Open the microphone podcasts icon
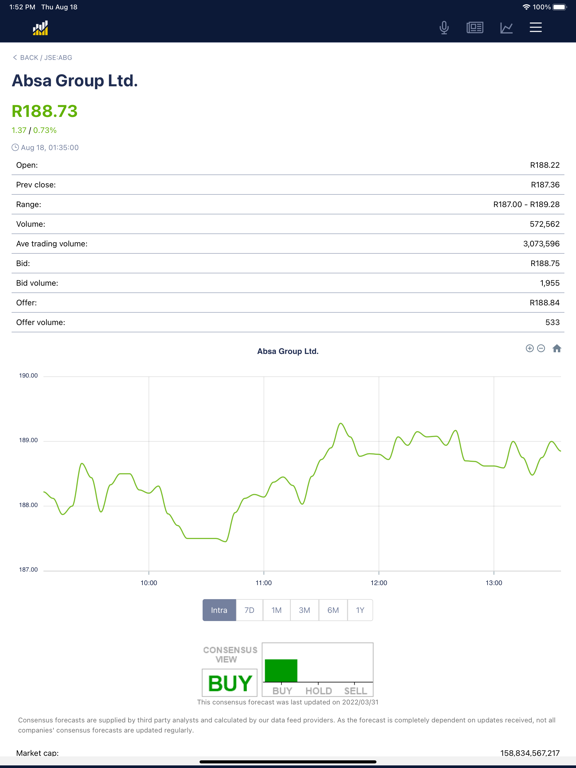This screenshot has height=768, width=576. click(444, 27)
